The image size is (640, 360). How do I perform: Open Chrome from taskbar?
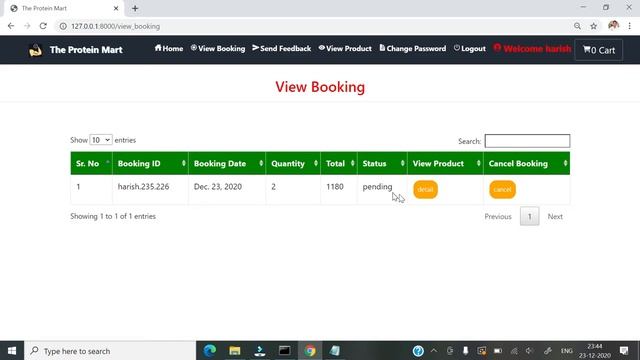(x=310, y=351)
